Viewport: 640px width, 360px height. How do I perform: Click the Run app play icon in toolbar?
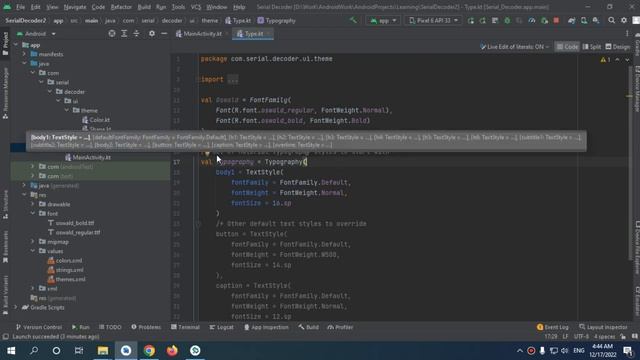coord(471,20)
